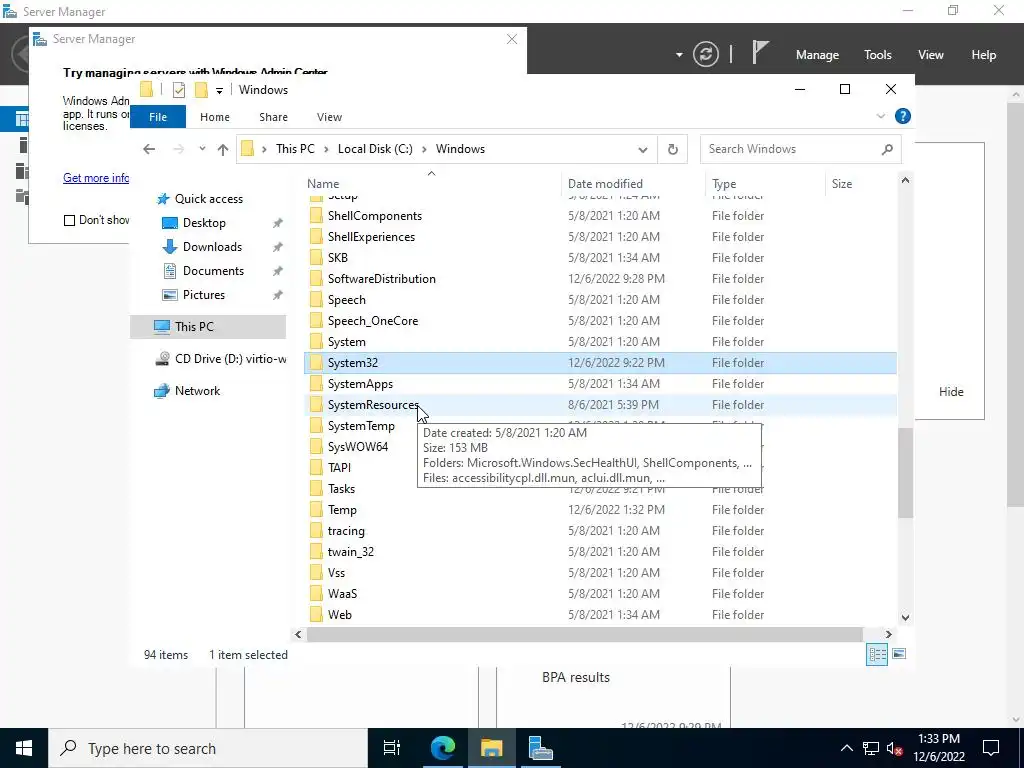Open the Tools menu in Server Manager
The height and width of the screenshot is (768, 1024).
878,55
